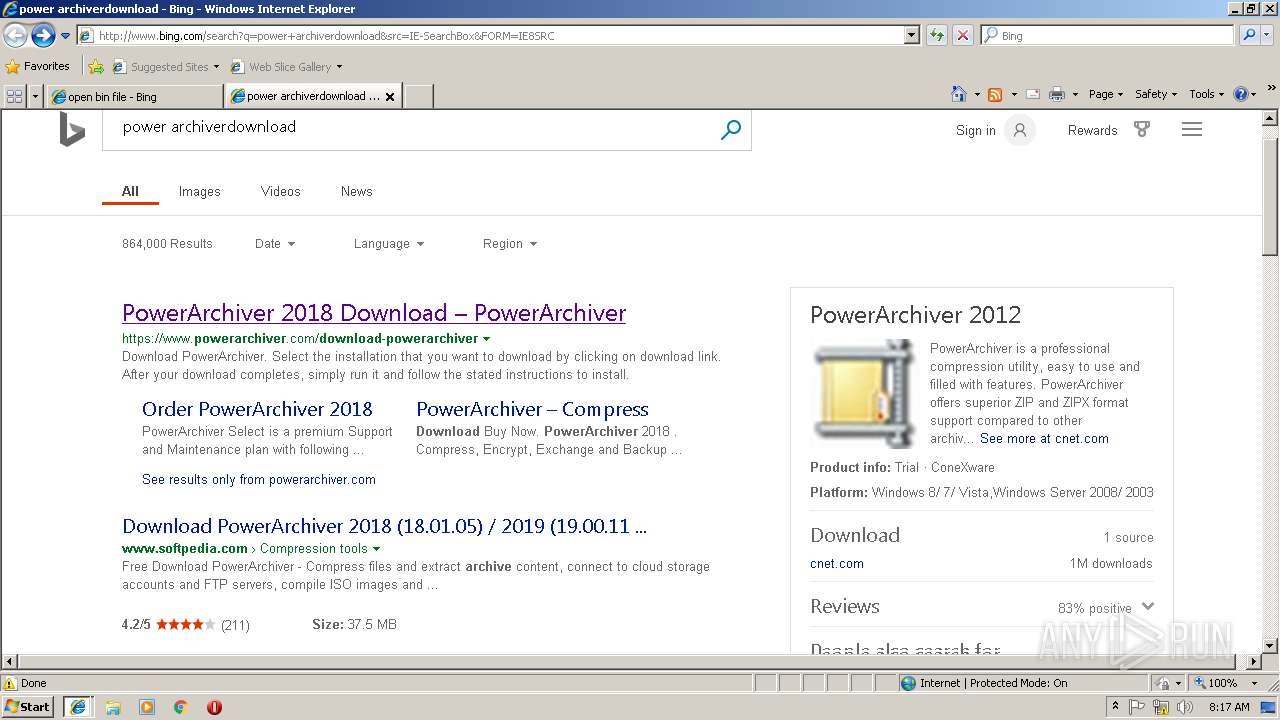Print the page with the printer icon
The width and height of the screenshot is (1280, 720).
(x=1057, y=94)
